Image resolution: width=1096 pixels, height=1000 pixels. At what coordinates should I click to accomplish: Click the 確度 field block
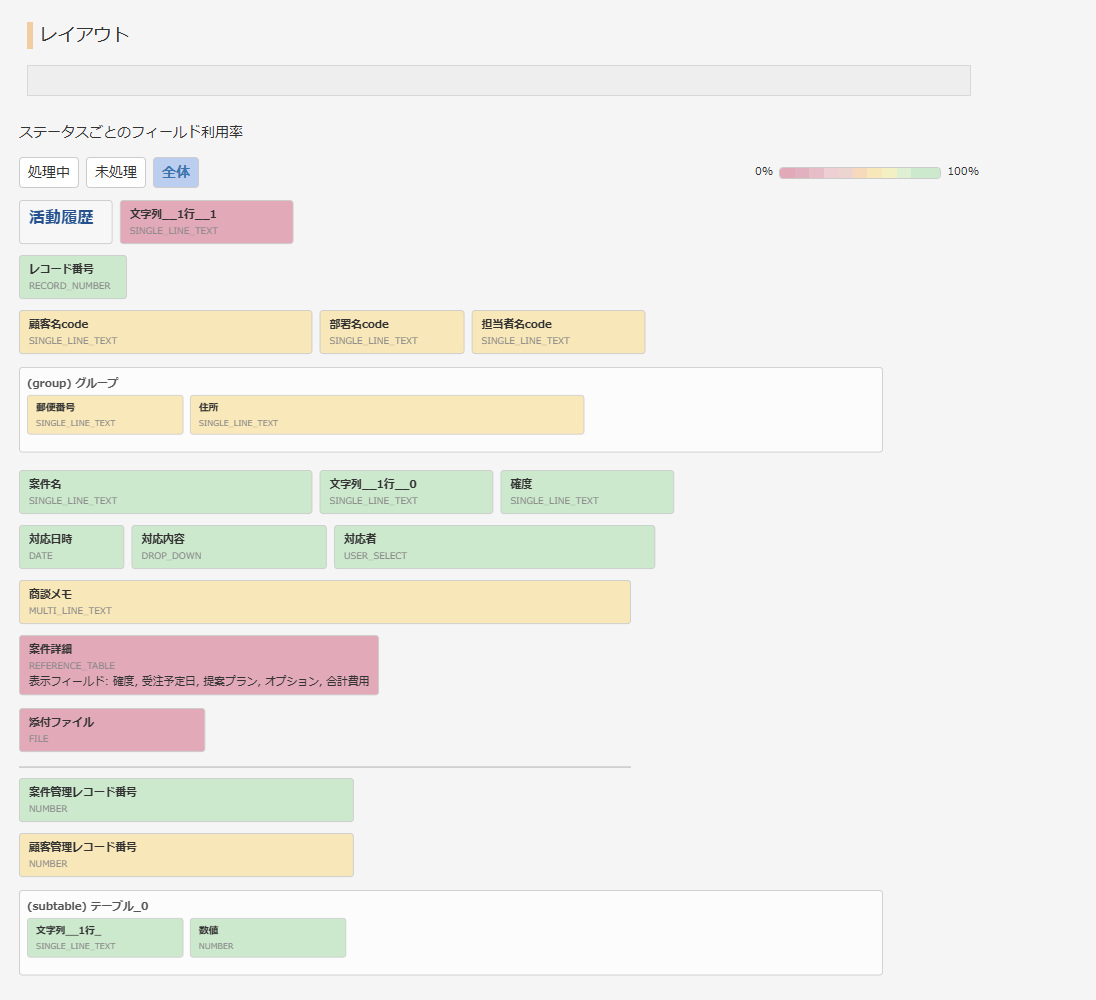click(586, 491)
